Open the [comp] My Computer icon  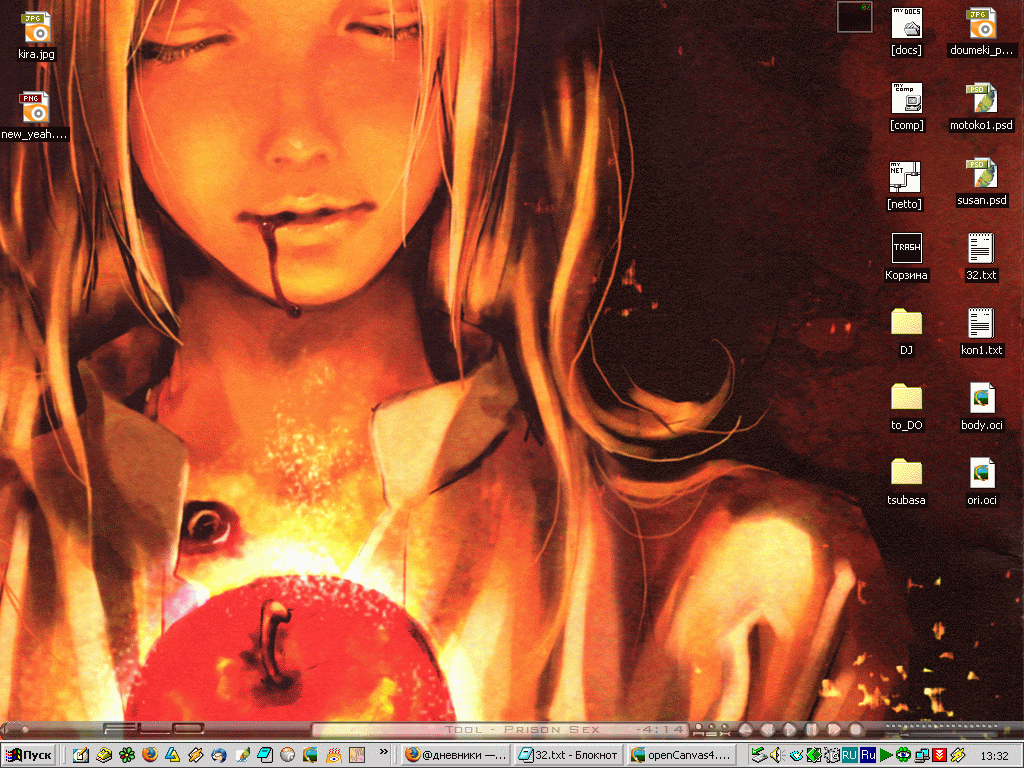(906, 107)
